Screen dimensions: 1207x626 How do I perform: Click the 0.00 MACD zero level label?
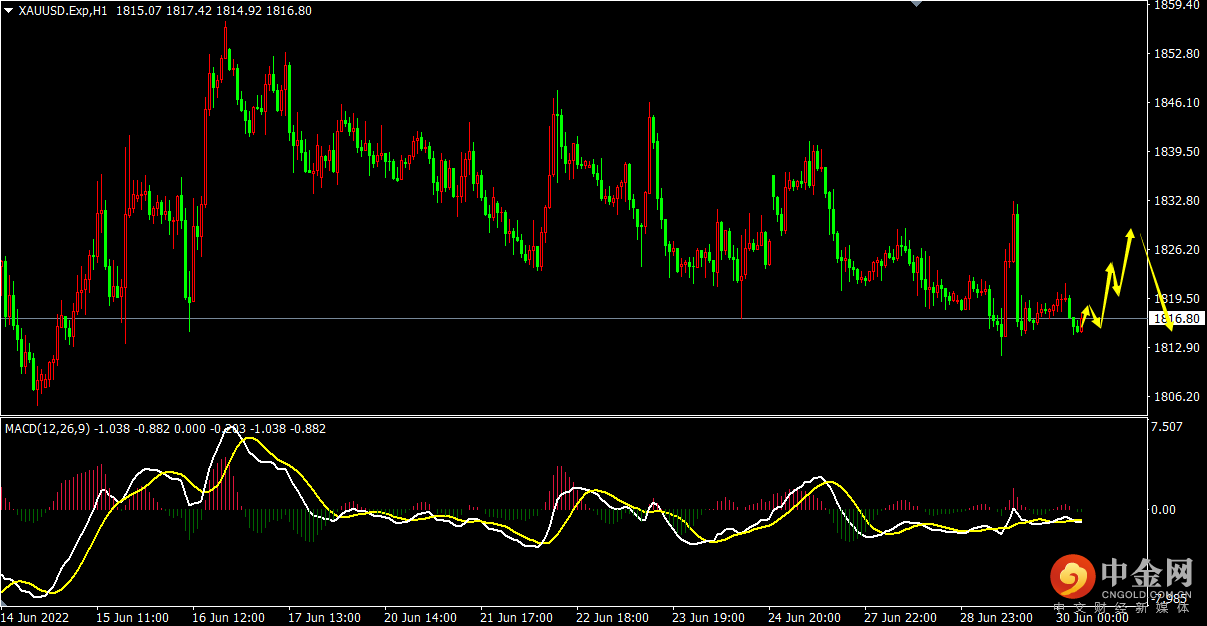(x=1164, y=509)
